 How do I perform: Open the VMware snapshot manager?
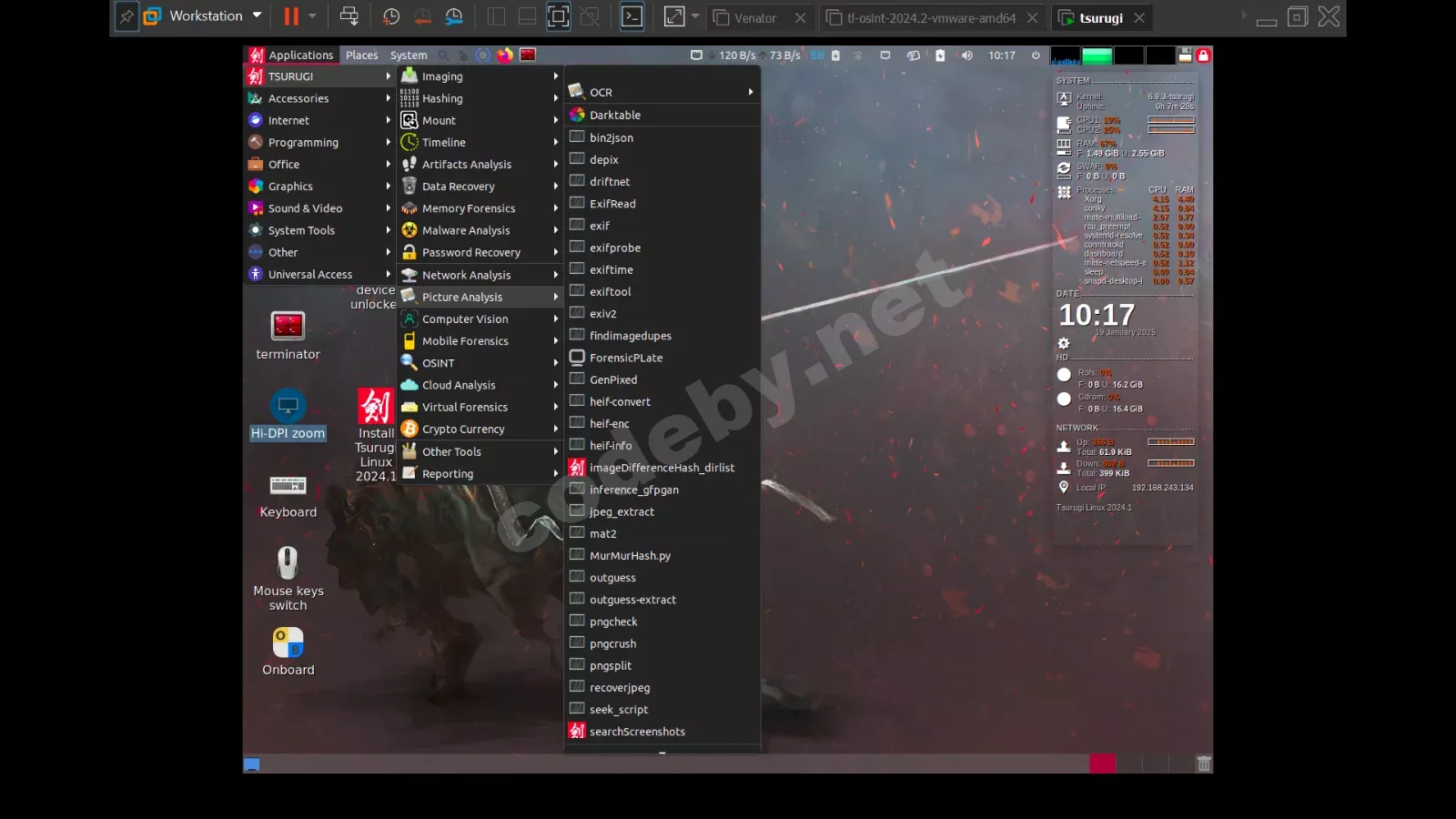[454, 16]
